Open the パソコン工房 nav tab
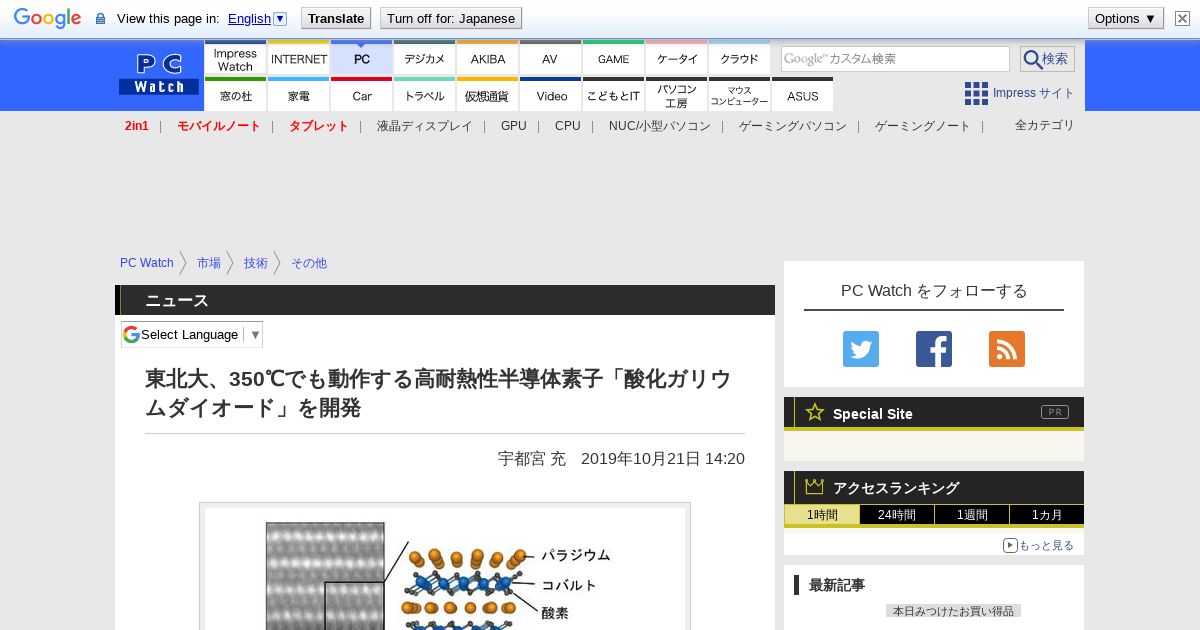Image resolution: width=1200 pixels, height=630 pixels. pyautogui.click(x=677, y=95)
